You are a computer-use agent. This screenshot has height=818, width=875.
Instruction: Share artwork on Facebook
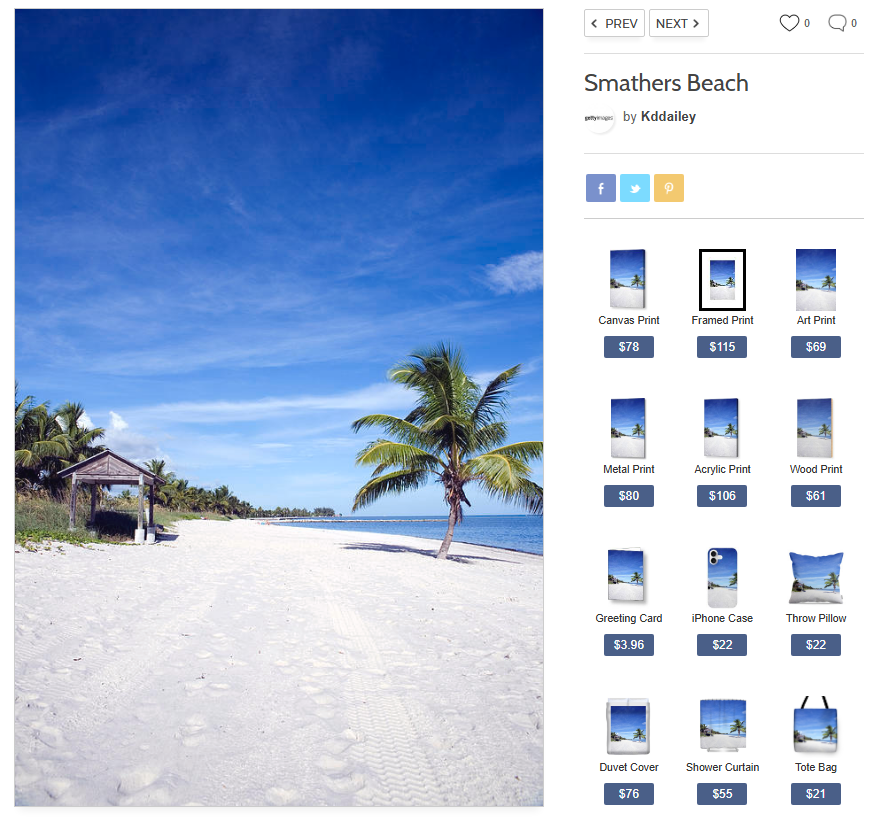(600, 188)
